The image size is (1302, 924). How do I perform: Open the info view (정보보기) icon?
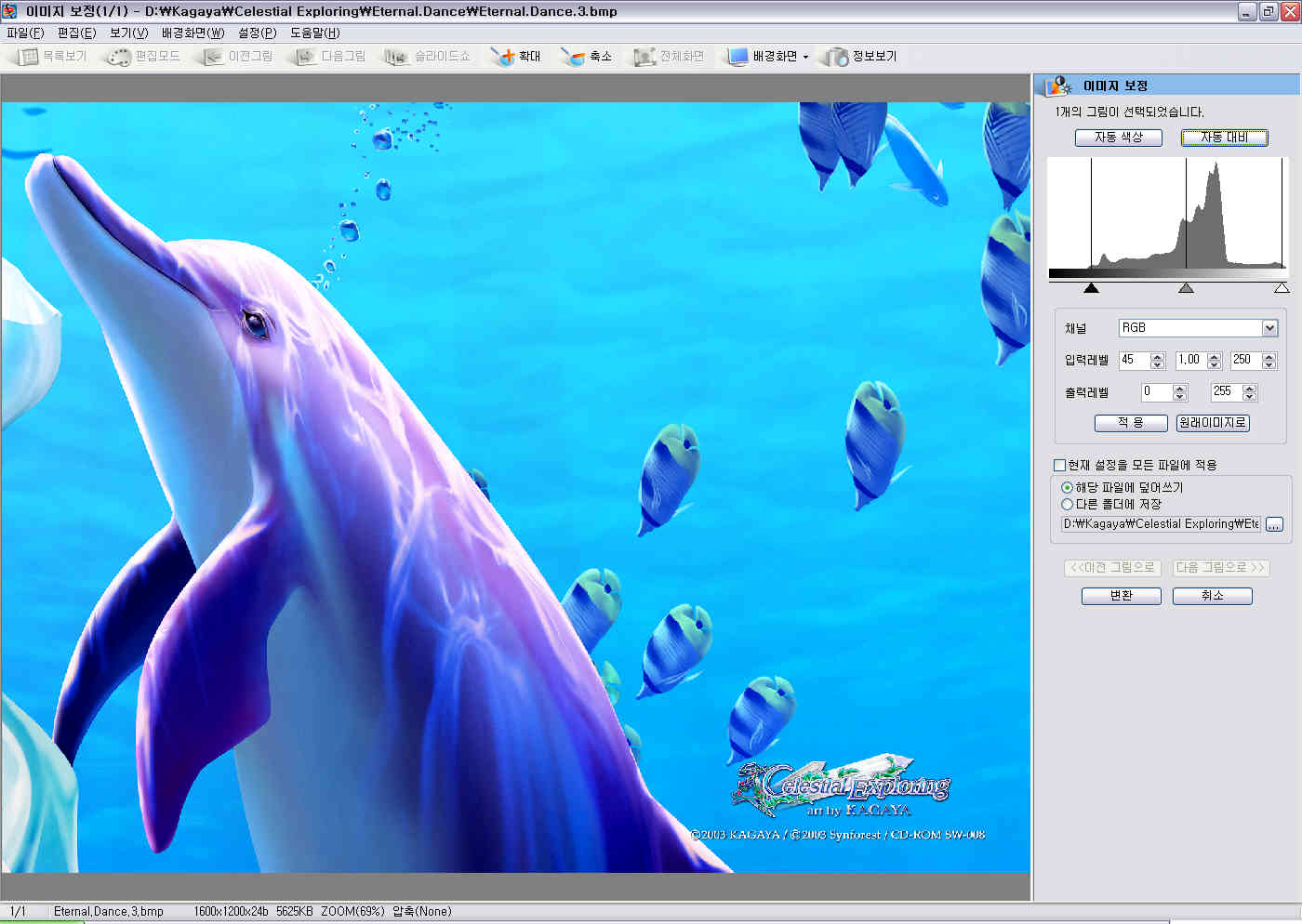(x=837, y=57)
